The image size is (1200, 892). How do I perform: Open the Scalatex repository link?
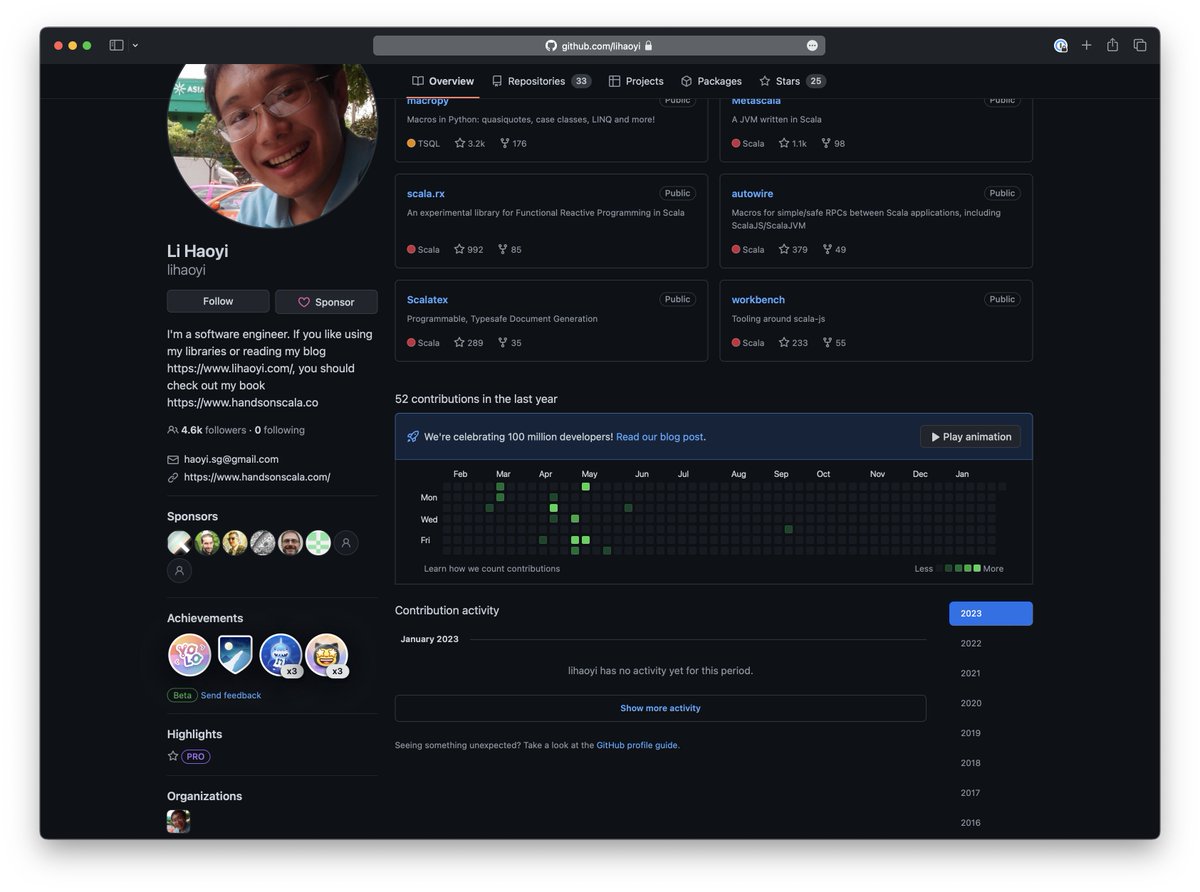(x=427, y=299)
